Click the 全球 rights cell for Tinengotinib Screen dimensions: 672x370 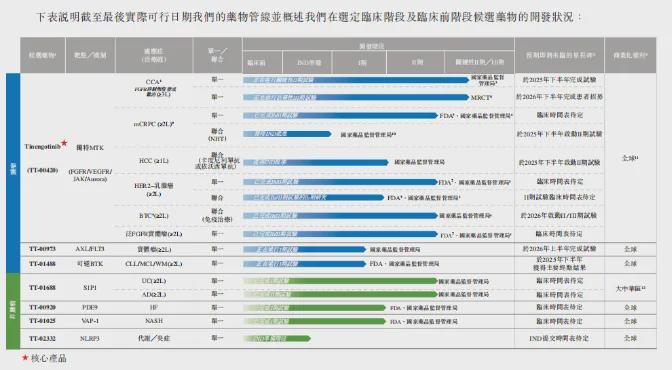click(x=630, y=158)
